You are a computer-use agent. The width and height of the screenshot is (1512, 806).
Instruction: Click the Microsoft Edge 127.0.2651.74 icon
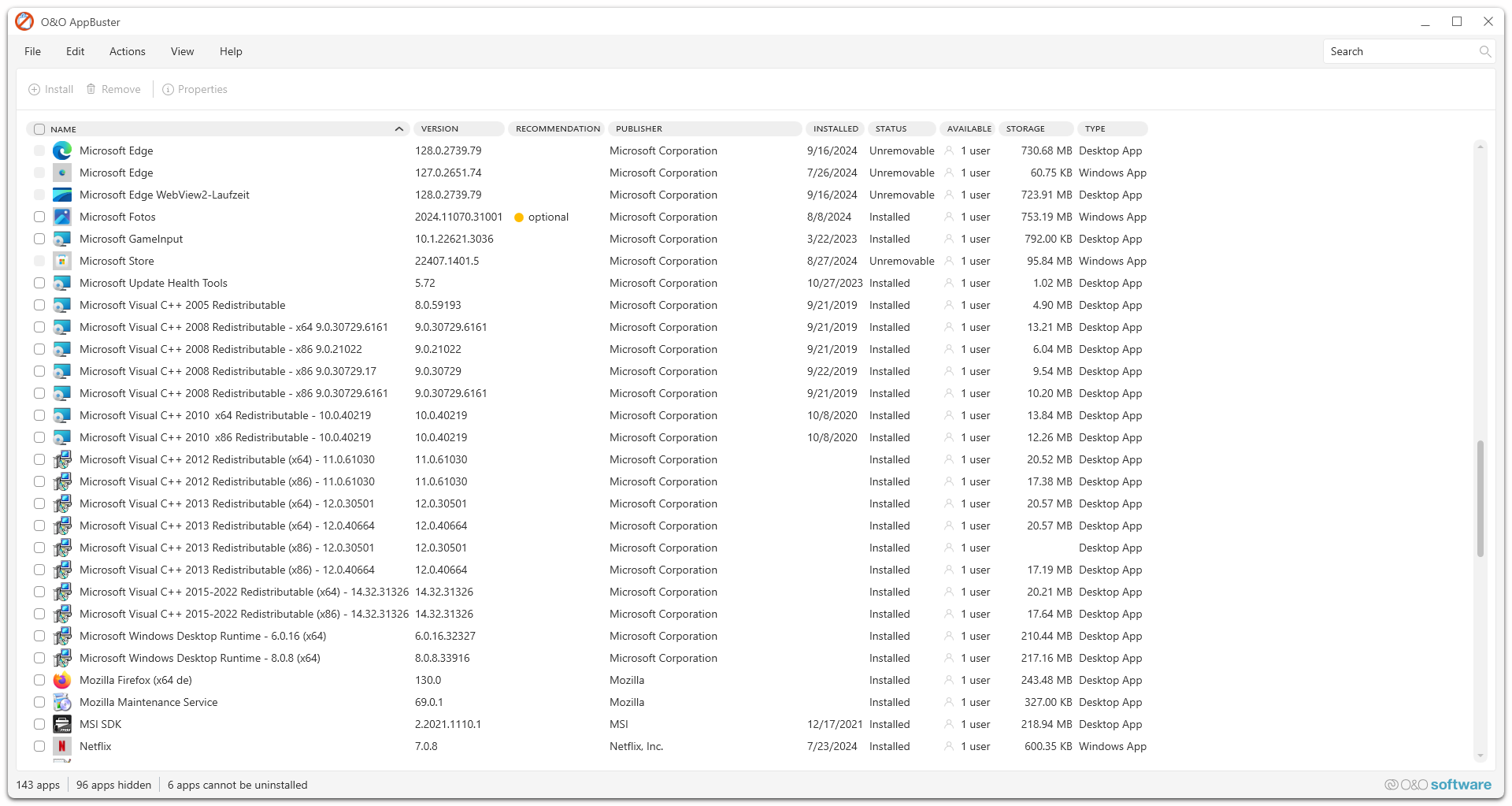(62, 173)
